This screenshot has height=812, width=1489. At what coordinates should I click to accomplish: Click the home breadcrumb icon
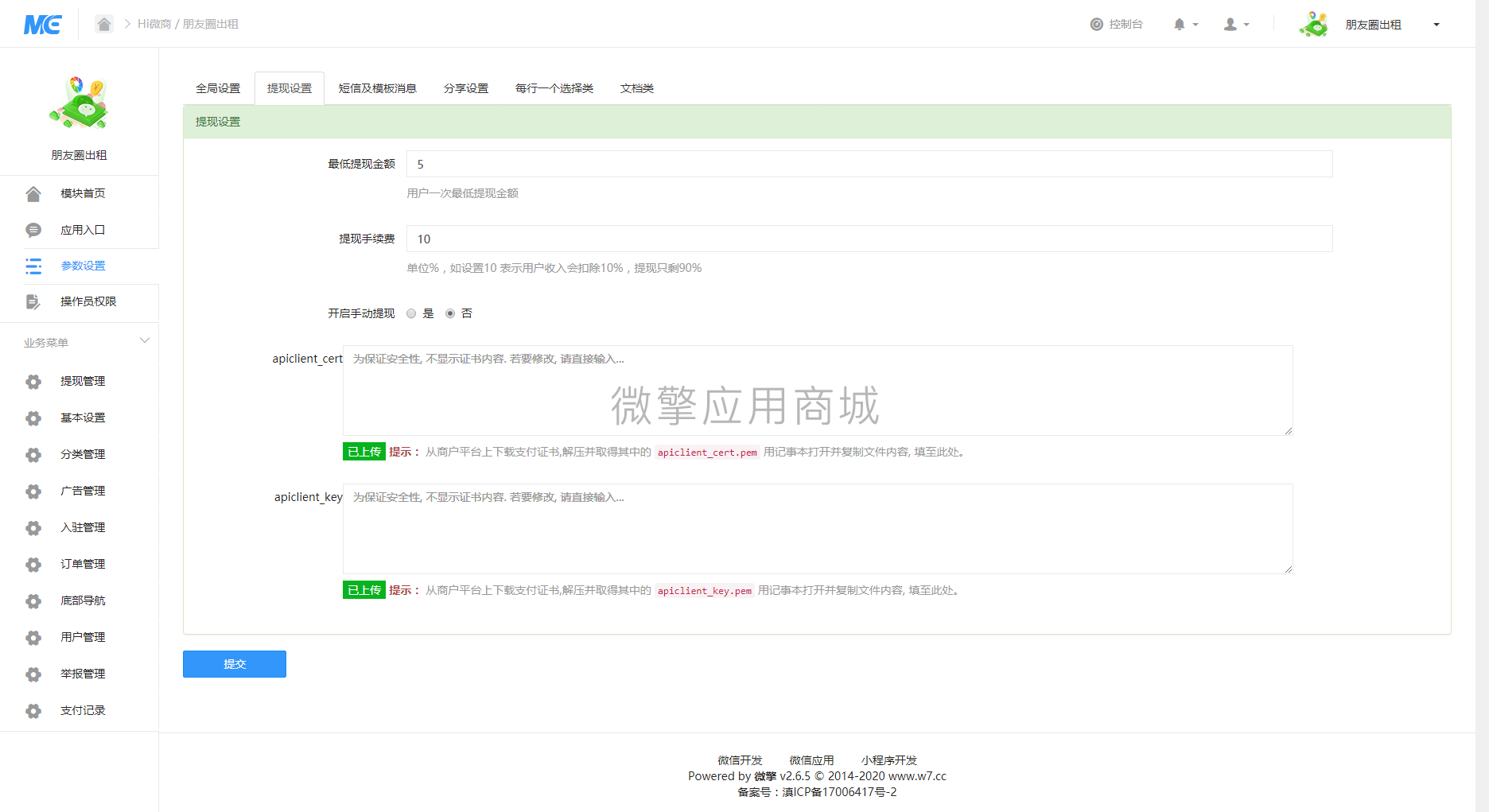103,24
